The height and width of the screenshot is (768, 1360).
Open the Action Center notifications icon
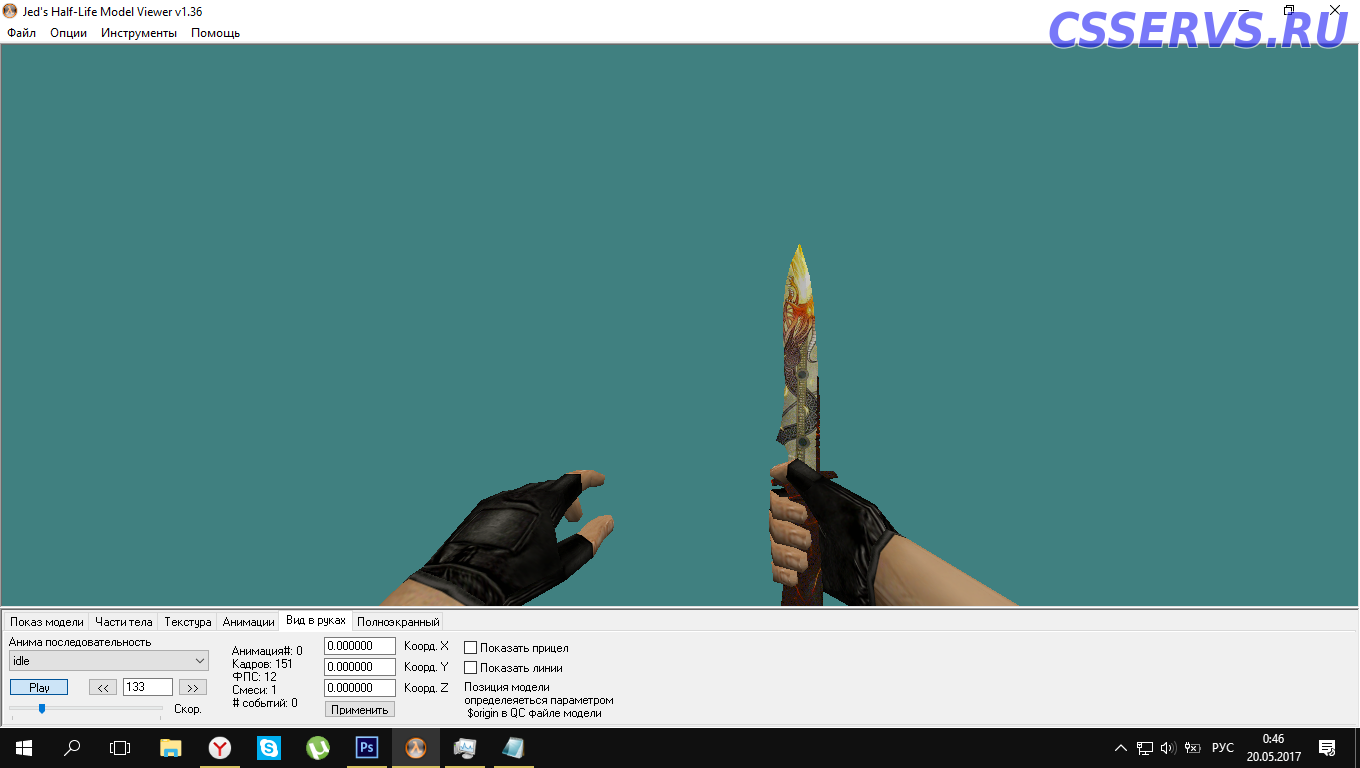[x=1327, y=747]
